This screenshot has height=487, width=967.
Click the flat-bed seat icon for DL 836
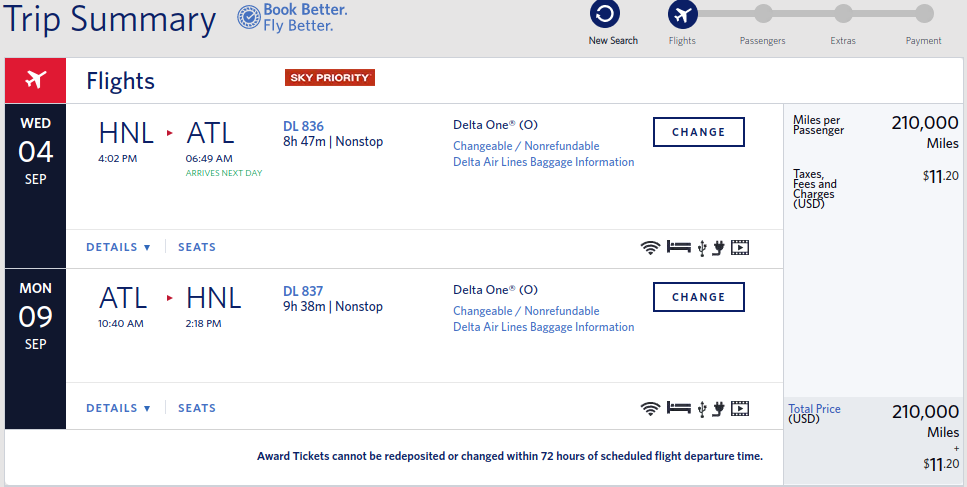[x=679, y=247]
